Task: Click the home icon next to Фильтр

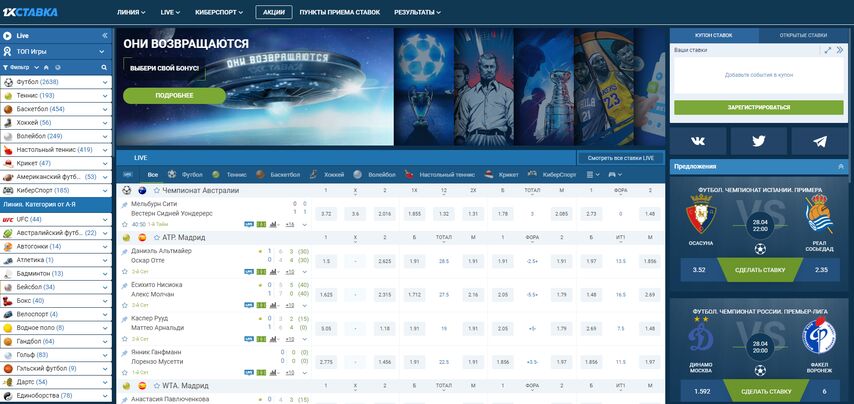Action: point(46,68)
